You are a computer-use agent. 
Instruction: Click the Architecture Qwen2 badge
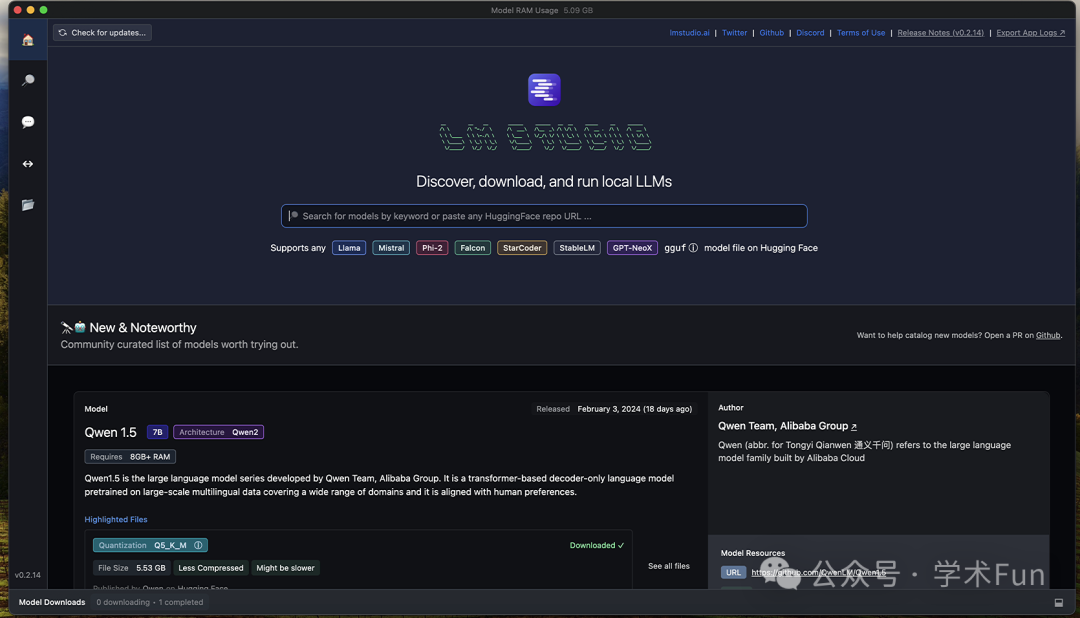218,432
